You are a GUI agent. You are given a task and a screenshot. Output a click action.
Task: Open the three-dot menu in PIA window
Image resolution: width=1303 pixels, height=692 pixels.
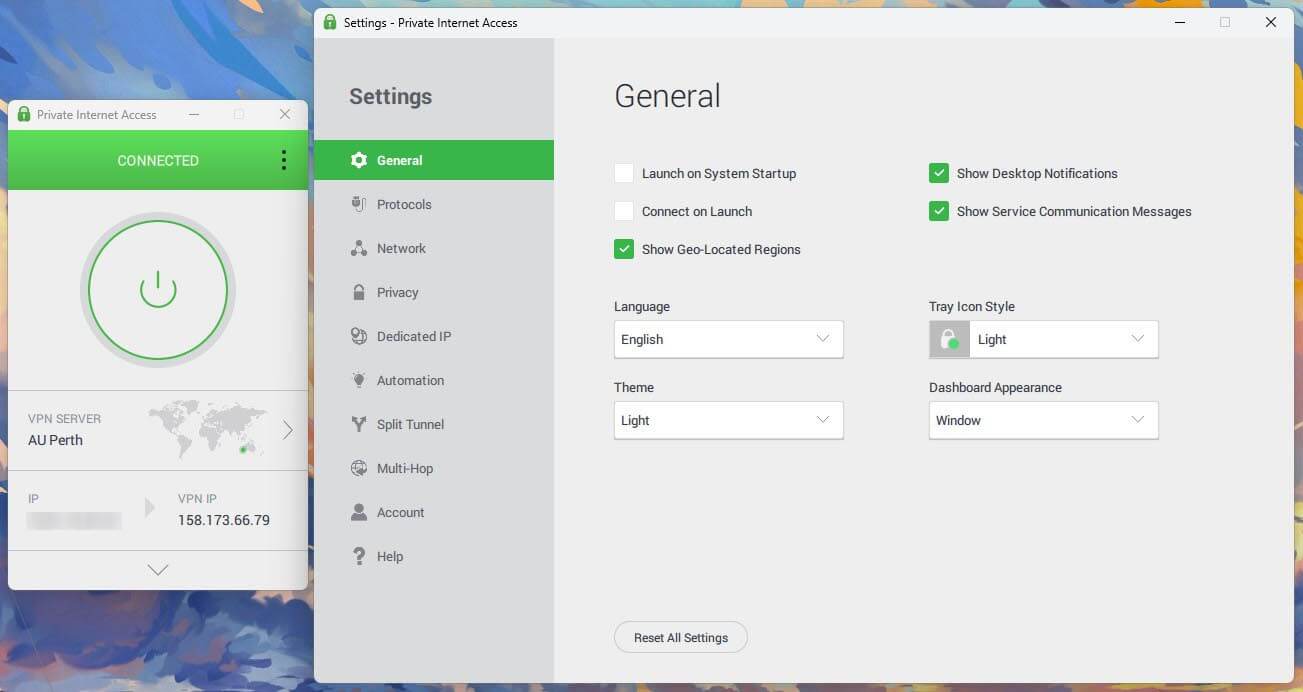click(284, 160)
